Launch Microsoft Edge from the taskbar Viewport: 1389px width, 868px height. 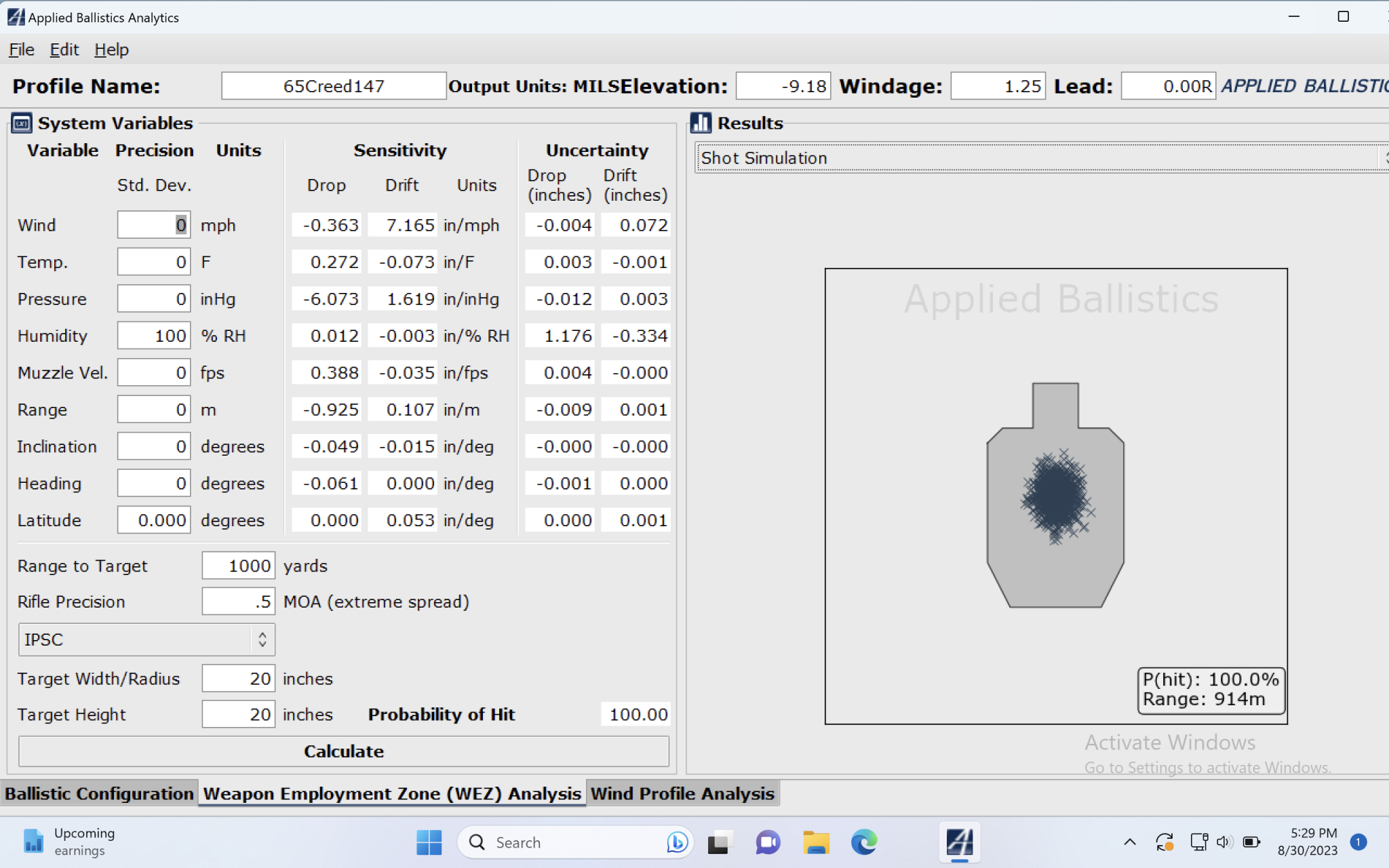863,842
